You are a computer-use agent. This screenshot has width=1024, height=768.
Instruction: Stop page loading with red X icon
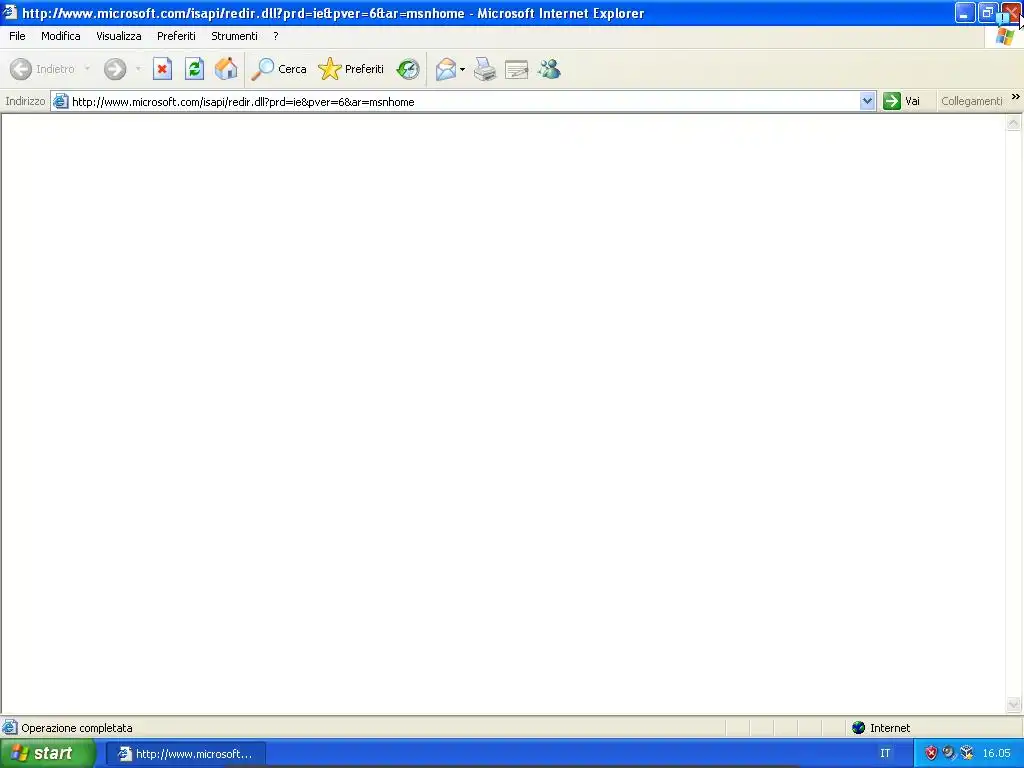[x=162, y=69]
